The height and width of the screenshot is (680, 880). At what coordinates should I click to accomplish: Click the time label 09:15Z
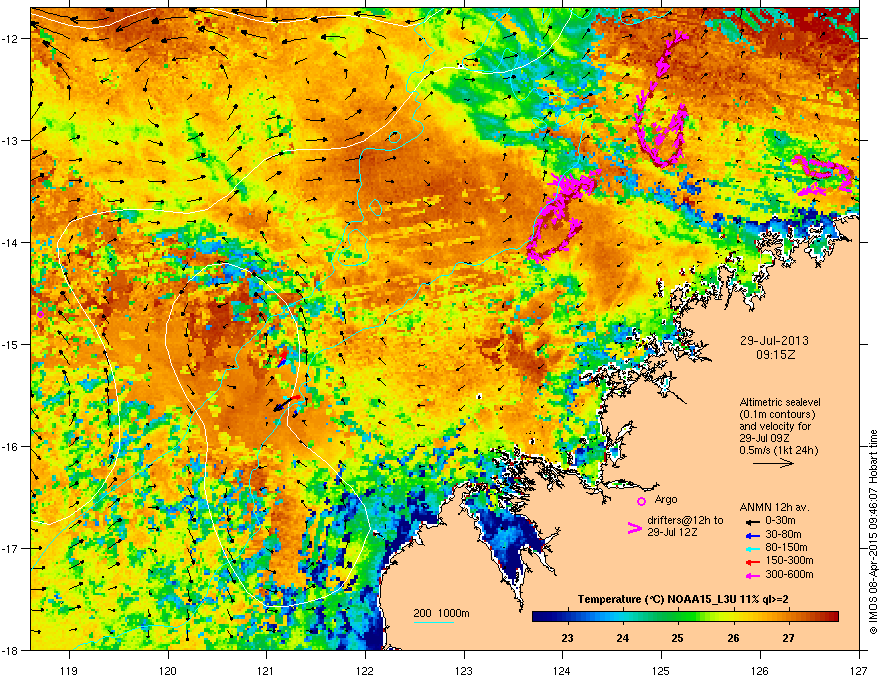[775, 355]
